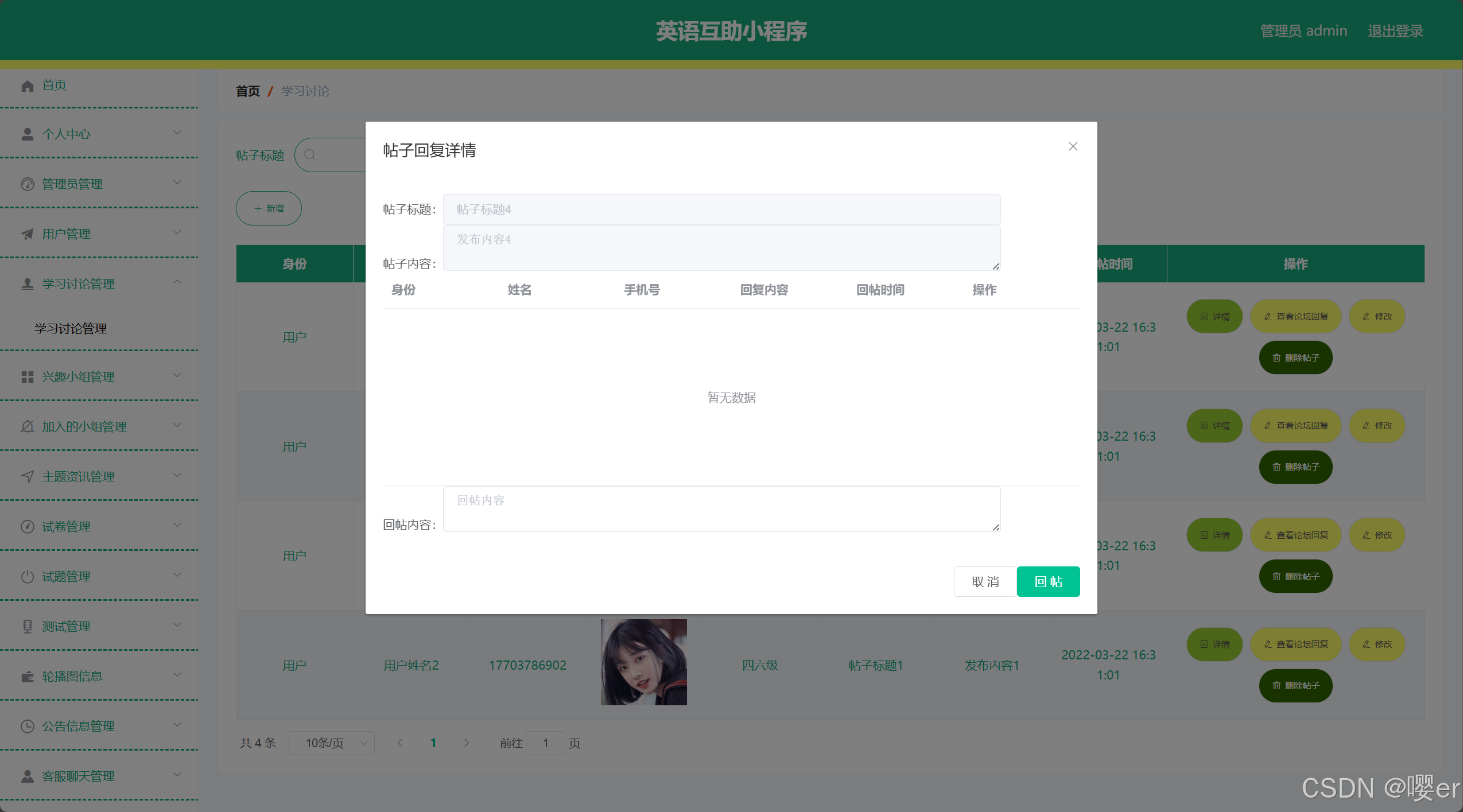The image size is (1463, 812).
Task: Collapse the 学习讨论管理 menu chevron
Action: [177, 282]
